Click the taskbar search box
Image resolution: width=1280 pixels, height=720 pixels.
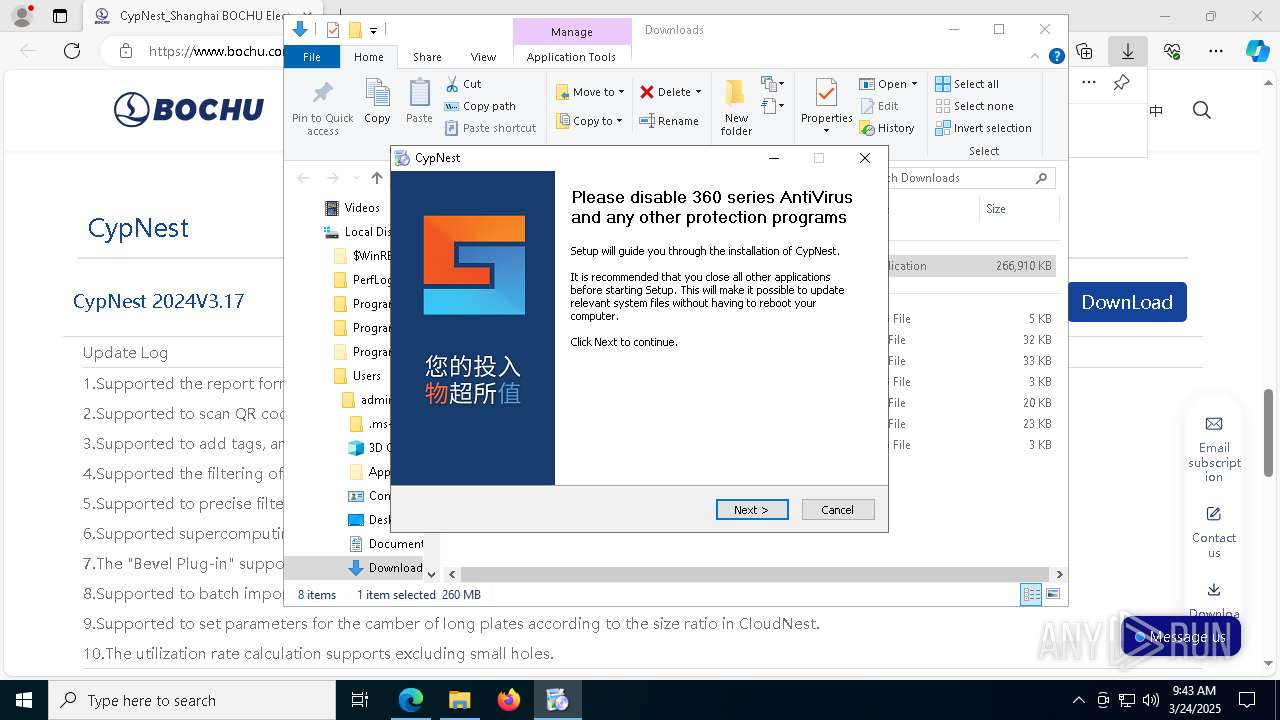click(x=192, y=700)
